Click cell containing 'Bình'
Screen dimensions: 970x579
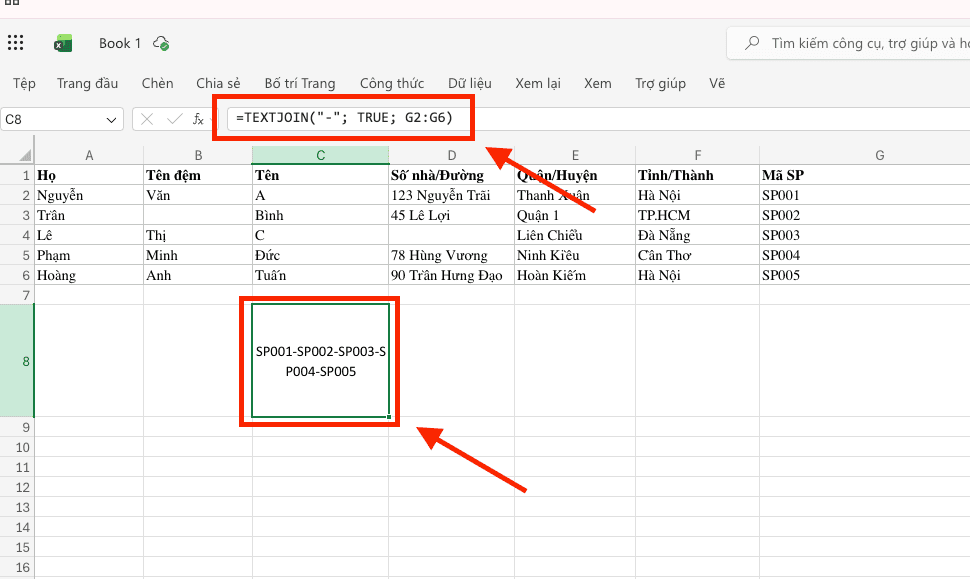pyautogui.click(x=320, y=215)
